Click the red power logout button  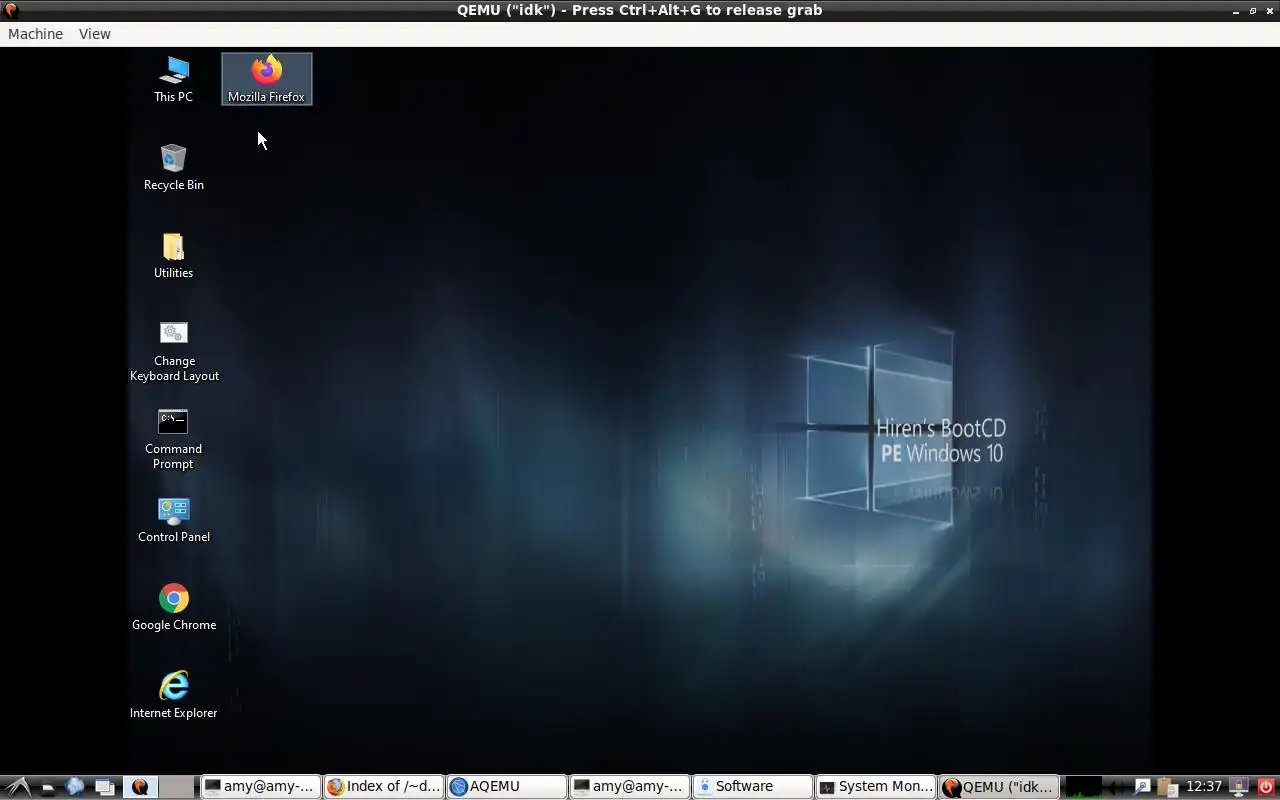pos(1266,787)
